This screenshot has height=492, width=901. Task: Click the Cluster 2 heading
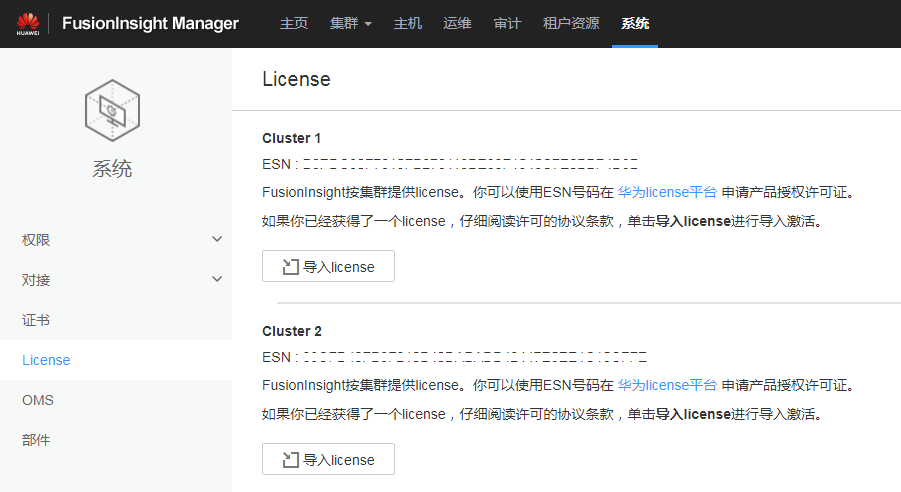pyautogui.click(x=292, y=332)
